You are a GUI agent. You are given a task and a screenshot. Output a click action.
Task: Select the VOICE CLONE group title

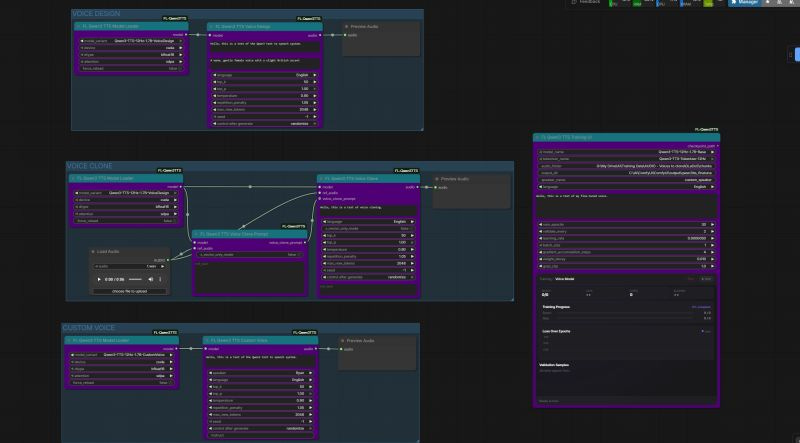pyautogui.click(x=90, y=166)
